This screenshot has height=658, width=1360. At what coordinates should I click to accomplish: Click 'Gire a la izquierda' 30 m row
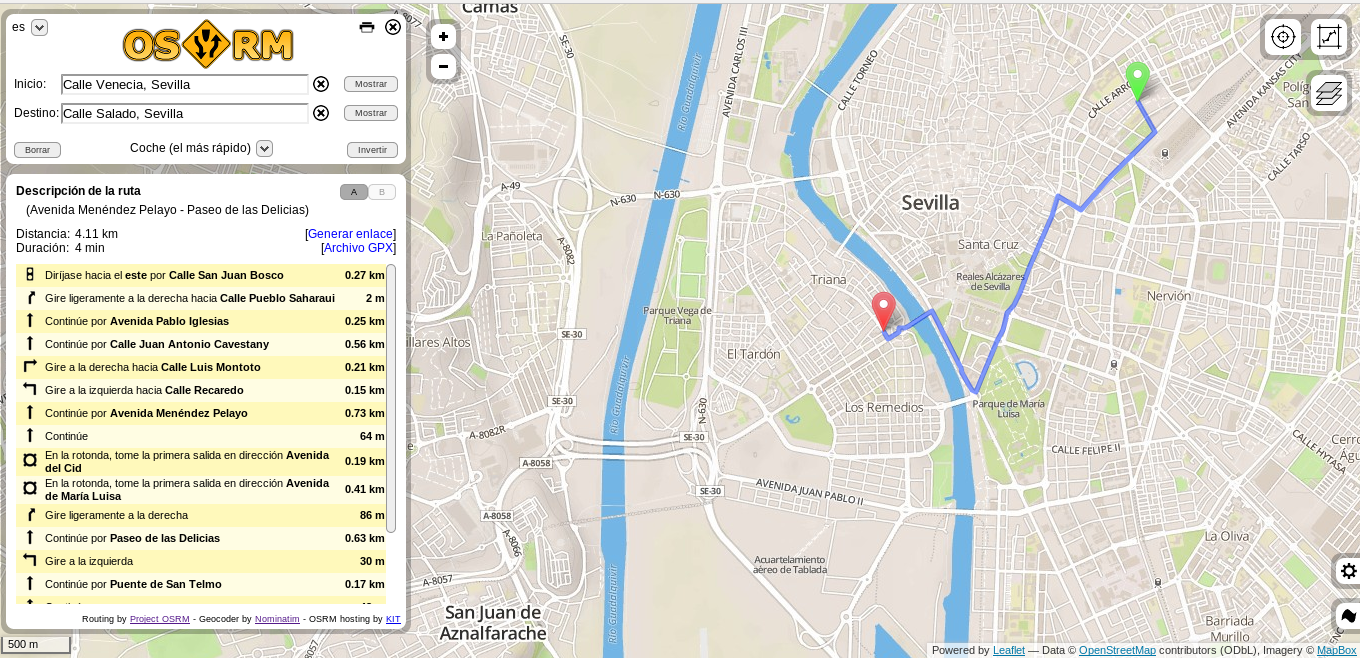click(200, 561)
